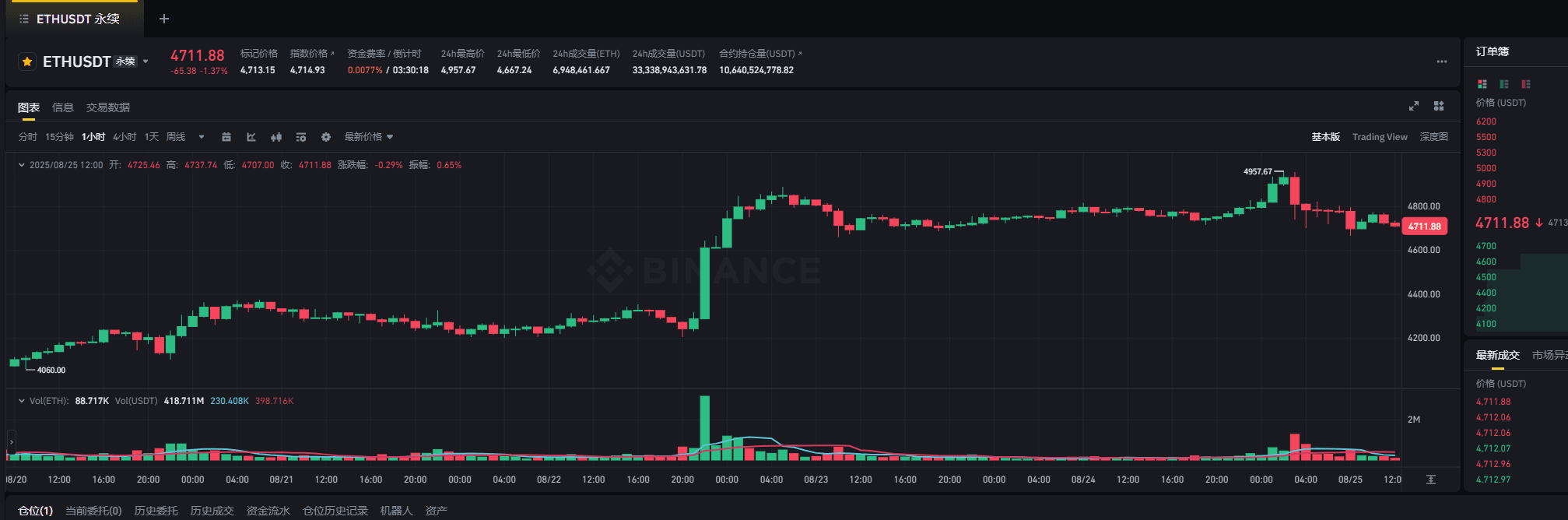The height and width of the screenshot is (520, 1568).
Task: Click the 4711.88 current price label on axis
Action: 1425,227
